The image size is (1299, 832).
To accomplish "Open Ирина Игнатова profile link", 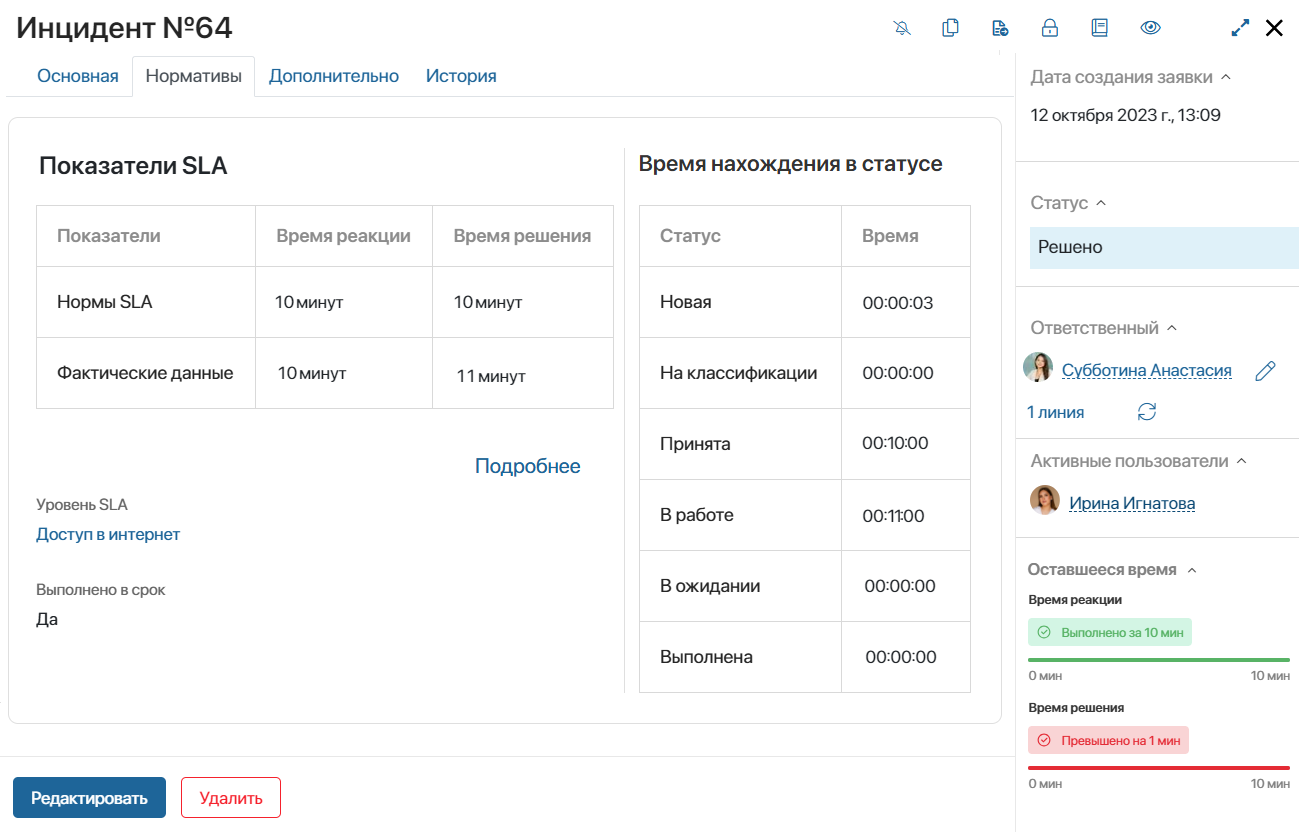I will (1132, 503).
